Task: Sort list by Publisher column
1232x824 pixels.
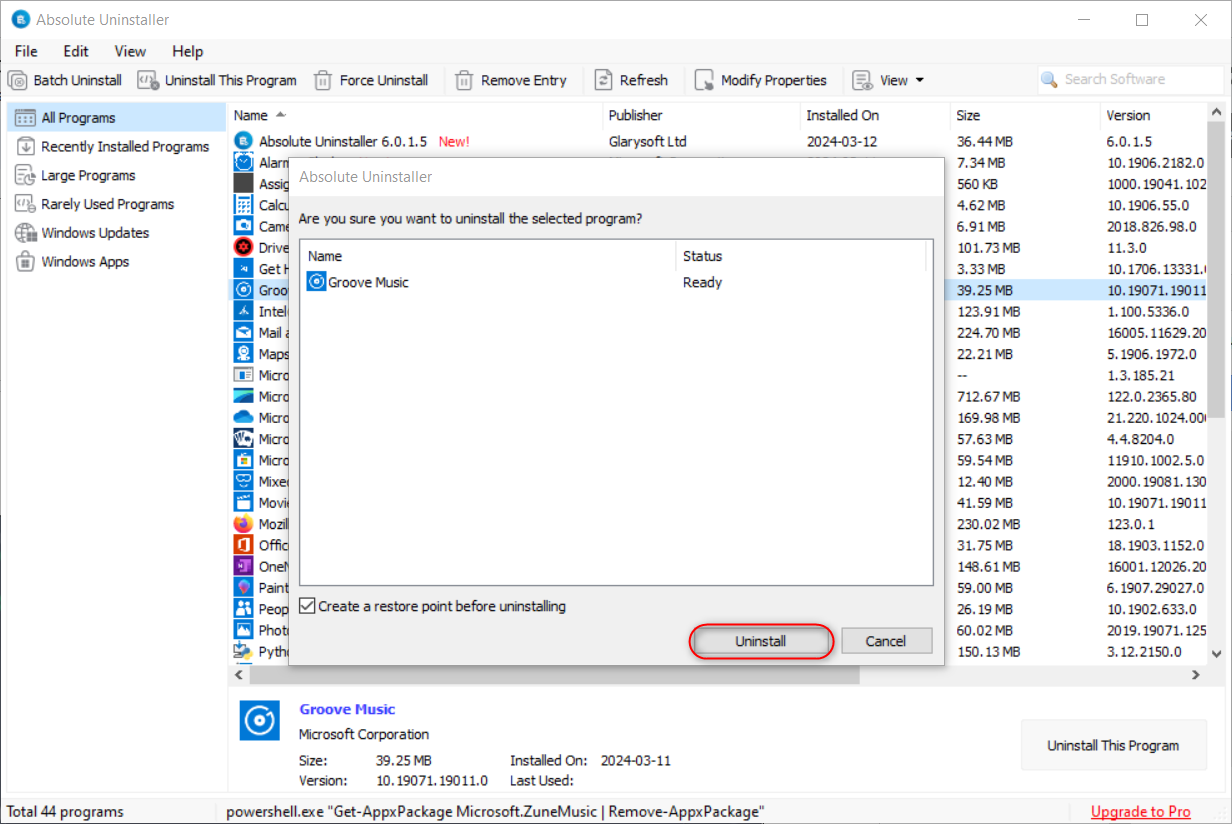Action: coord(701,115)
